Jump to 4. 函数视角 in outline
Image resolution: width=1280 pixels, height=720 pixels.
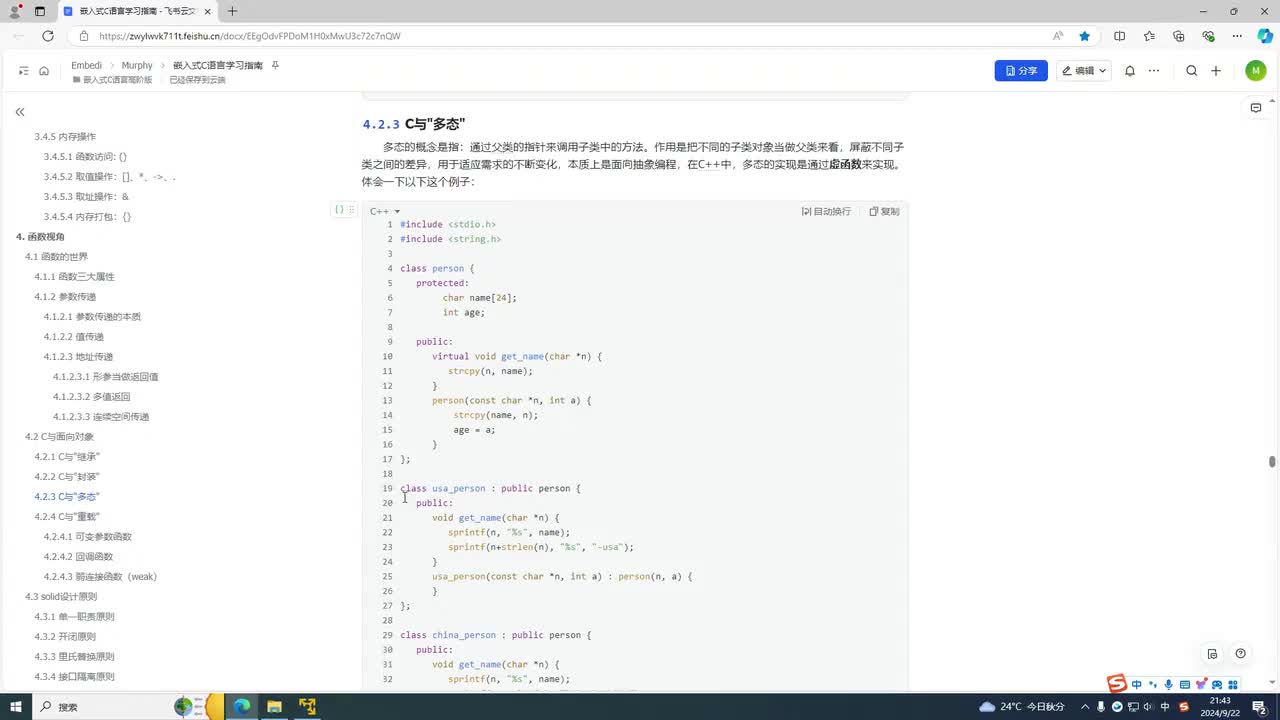pos(40,237)
